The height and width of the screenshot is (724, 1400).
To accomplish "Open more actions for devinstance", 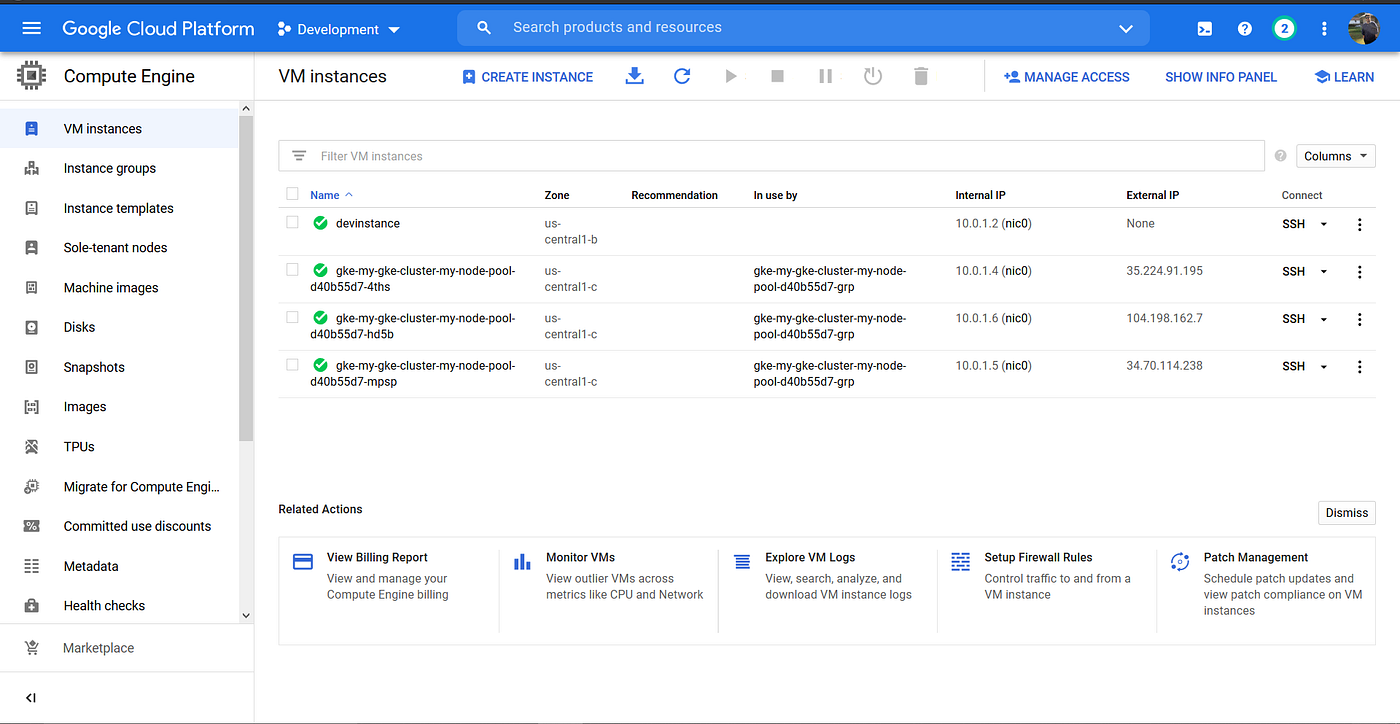I will [1359, 224].
